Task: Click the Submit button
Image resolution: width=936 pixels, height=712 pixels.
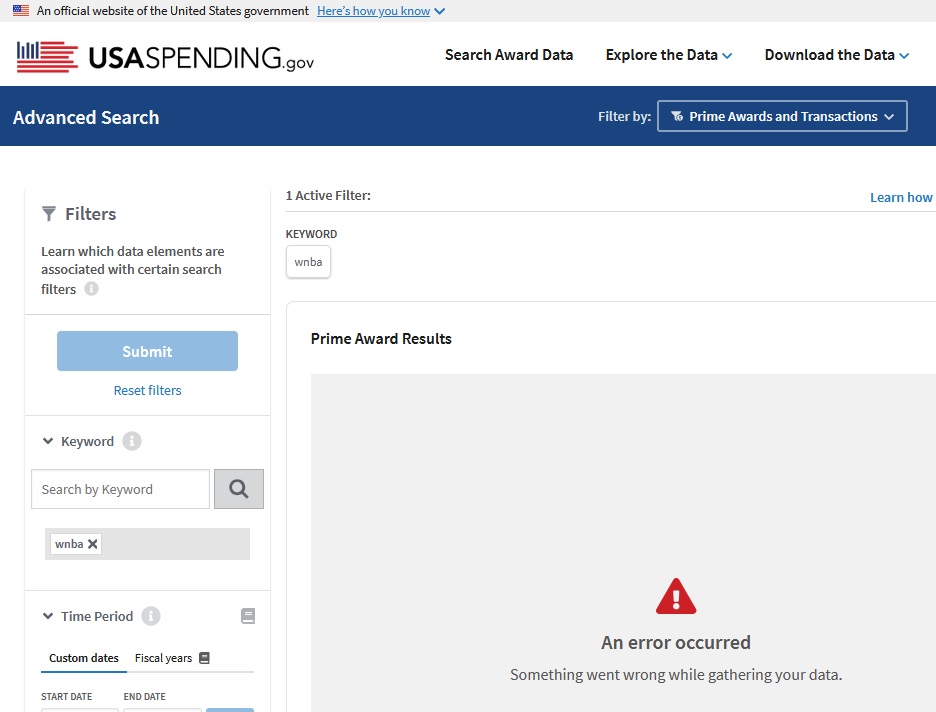Action: (x=147, y=351)
